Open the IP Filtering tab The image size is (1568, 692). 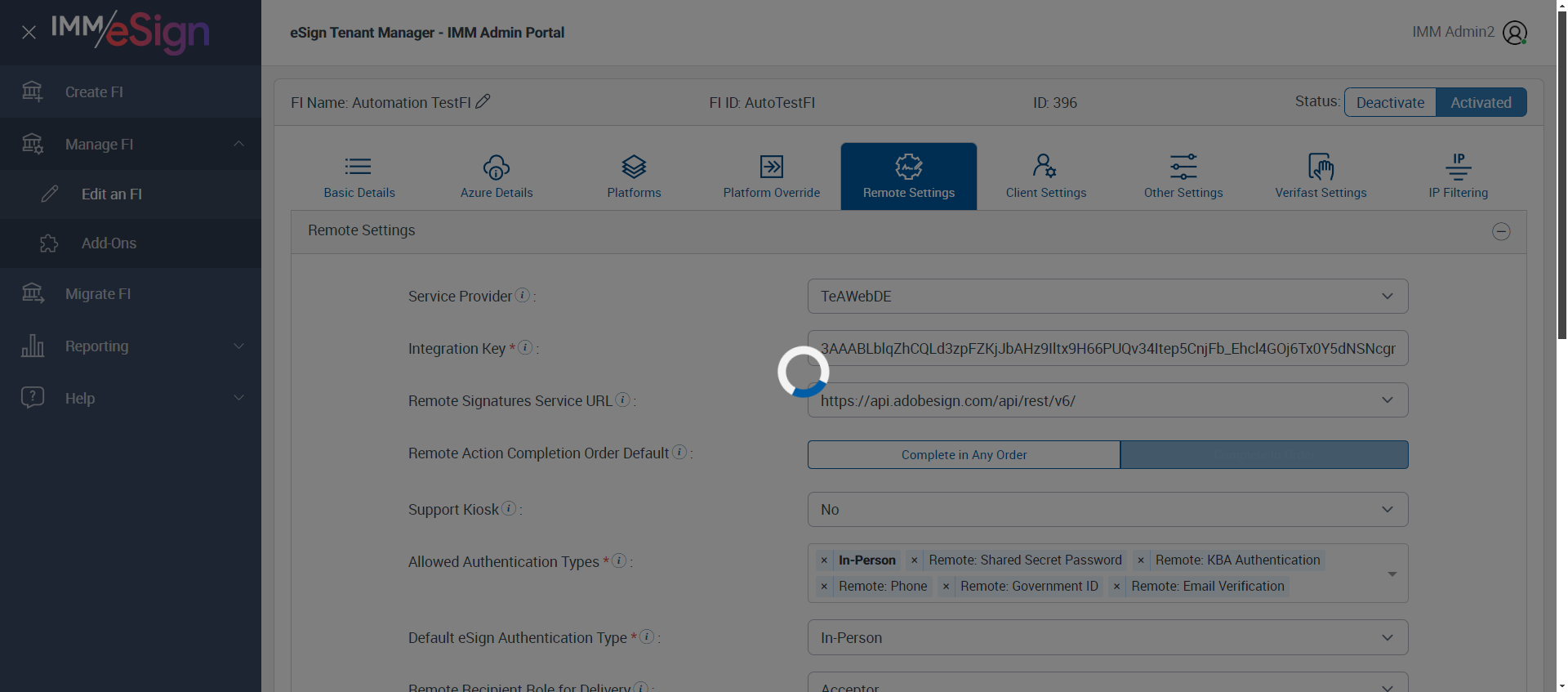click(1459, 176)
